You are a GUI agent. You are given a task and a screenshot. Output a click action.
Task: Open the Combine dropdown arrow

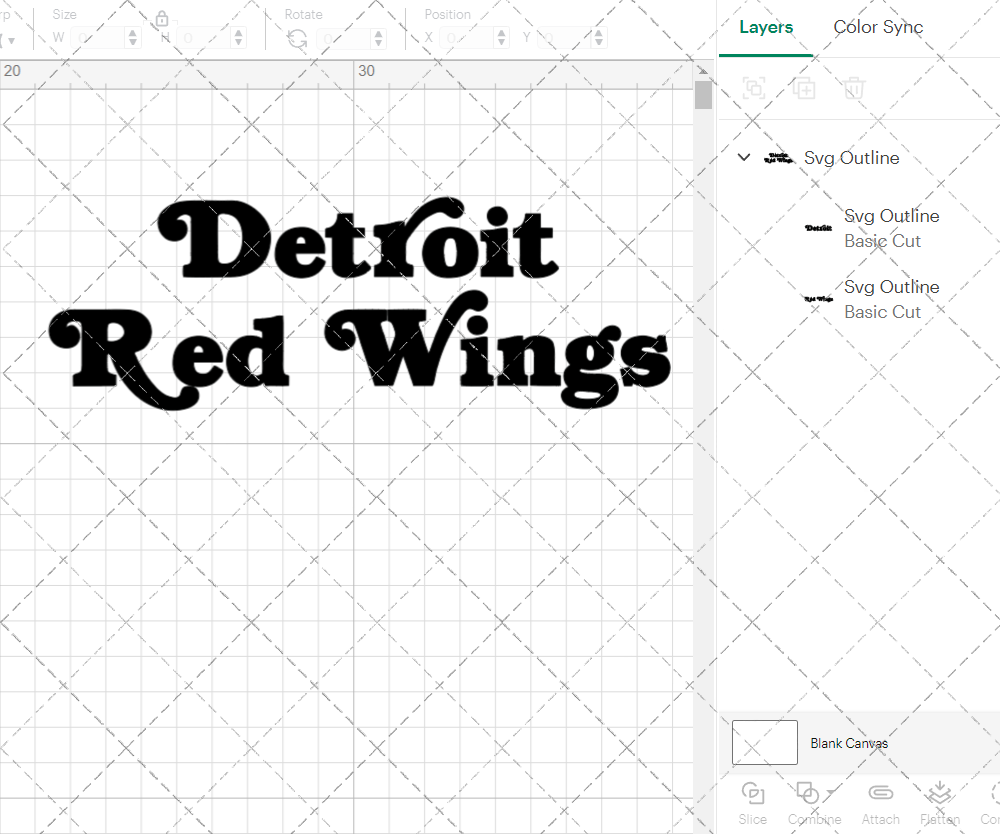click(x=830, y=793)
